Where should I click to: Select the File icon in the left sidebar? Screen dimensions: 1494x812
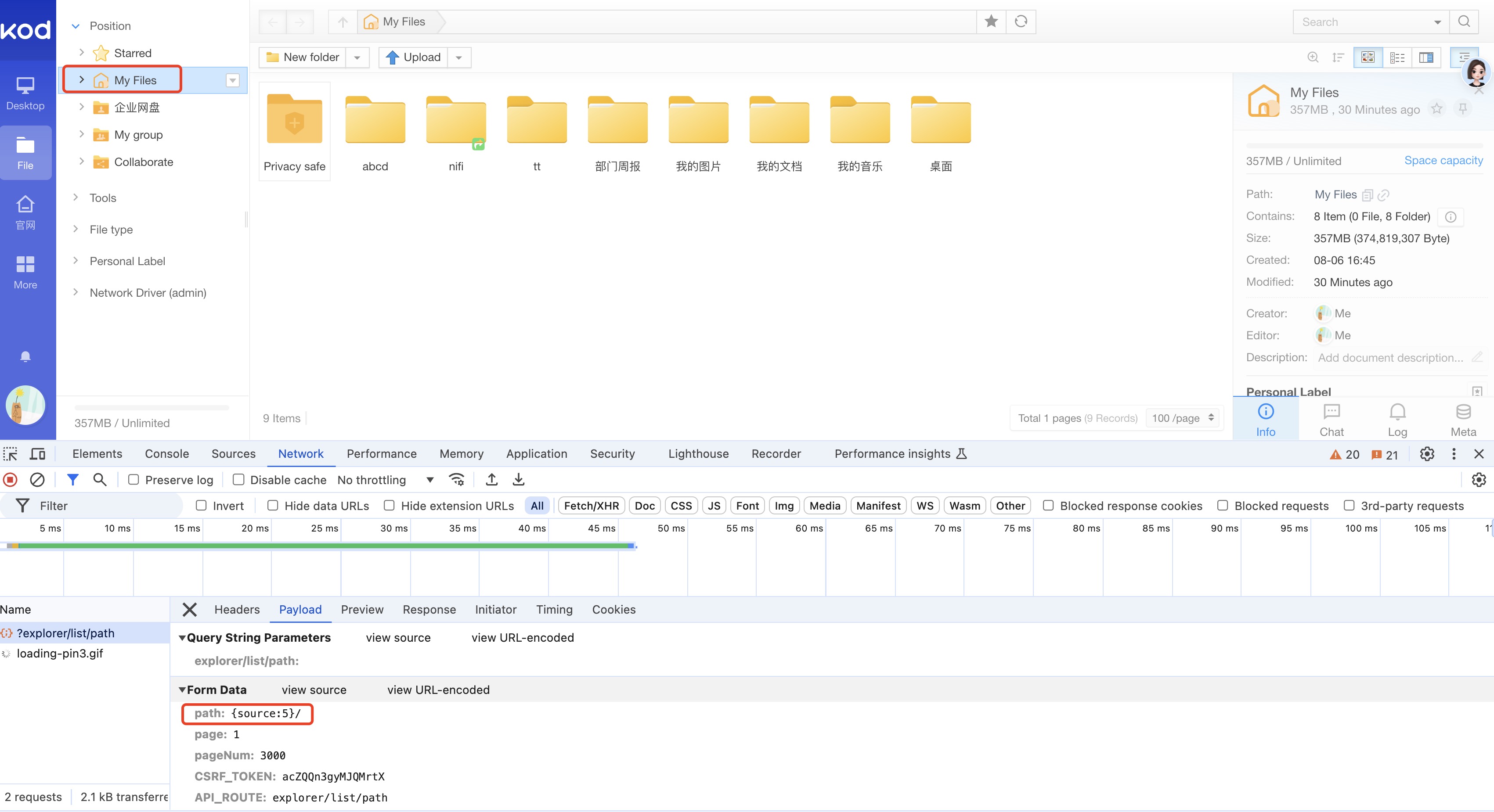(x=25, y=152)
